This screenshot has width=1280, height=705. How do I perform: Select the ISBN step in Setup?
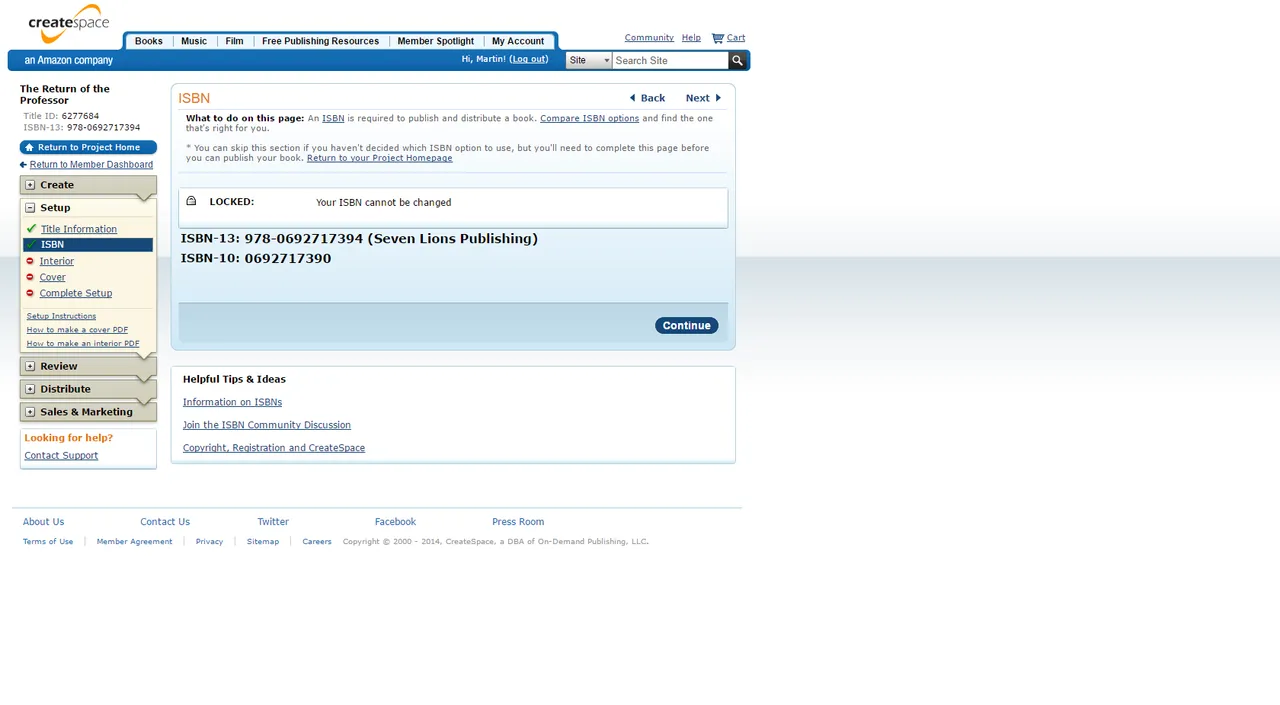[x=88, y=245]
